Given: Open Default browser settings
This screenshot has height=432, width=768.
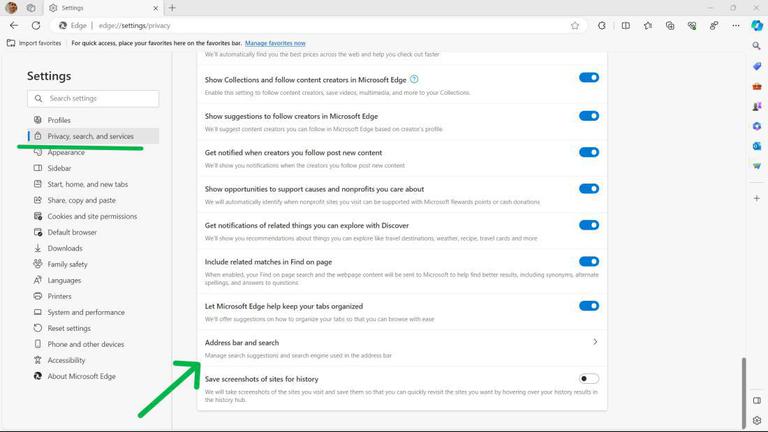Looking at the screenshot, I should (x=93, y=232).
